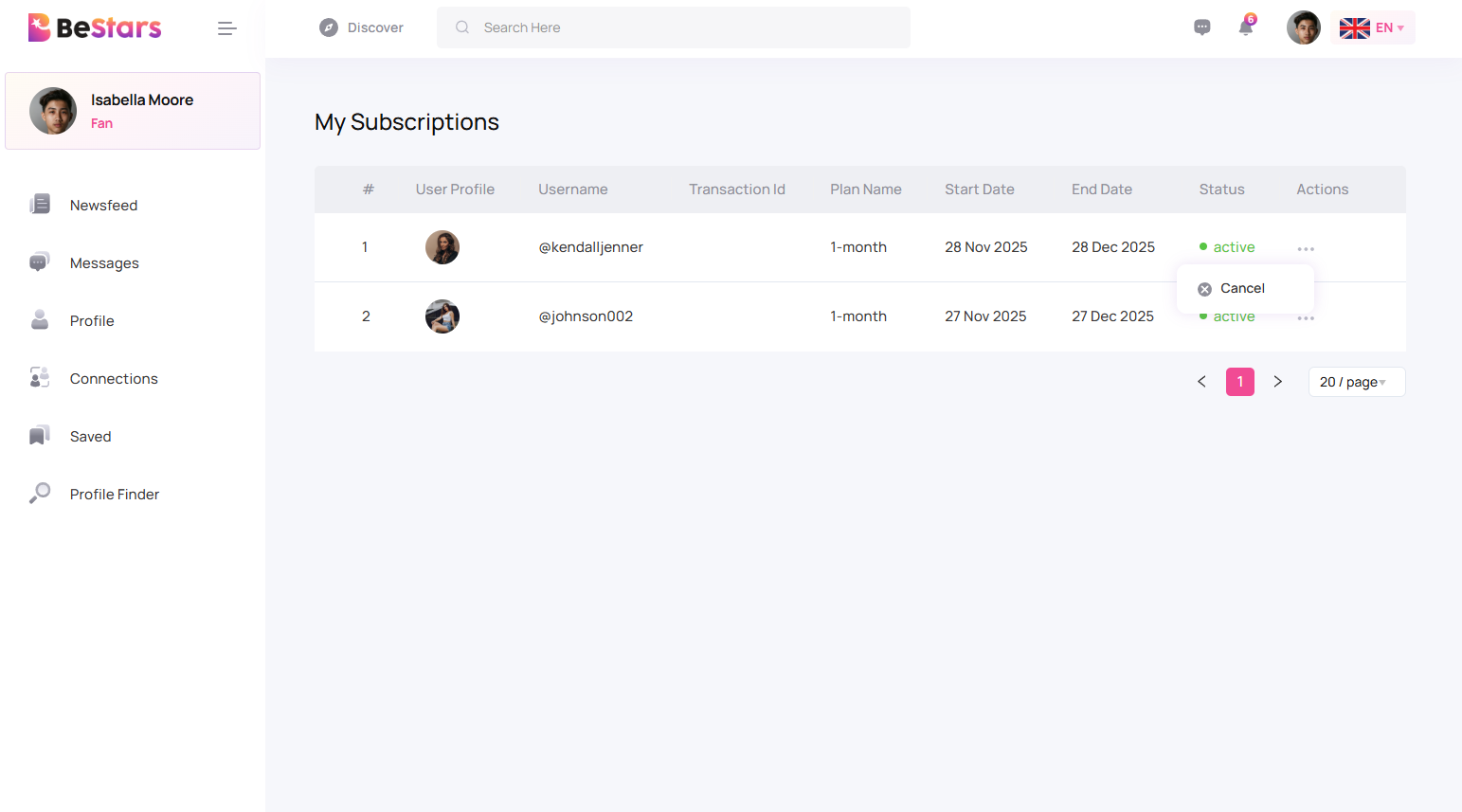Open the Newsfeed section
This screenshot has width=1462, height=812.
click(103, 205)
